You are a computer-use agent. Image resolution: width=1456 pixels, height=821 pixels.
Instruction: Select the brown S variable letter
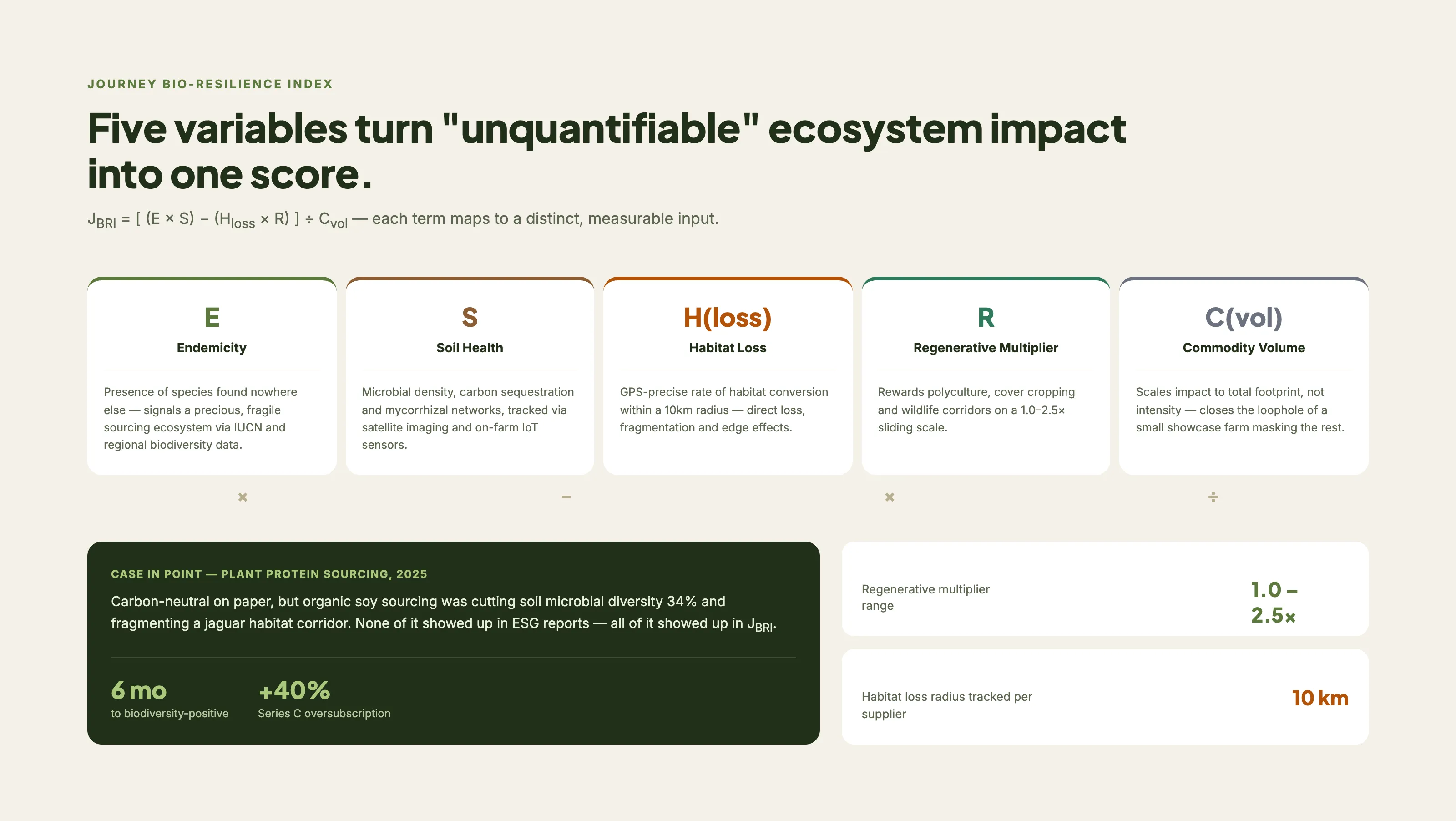tap(470, 317)
